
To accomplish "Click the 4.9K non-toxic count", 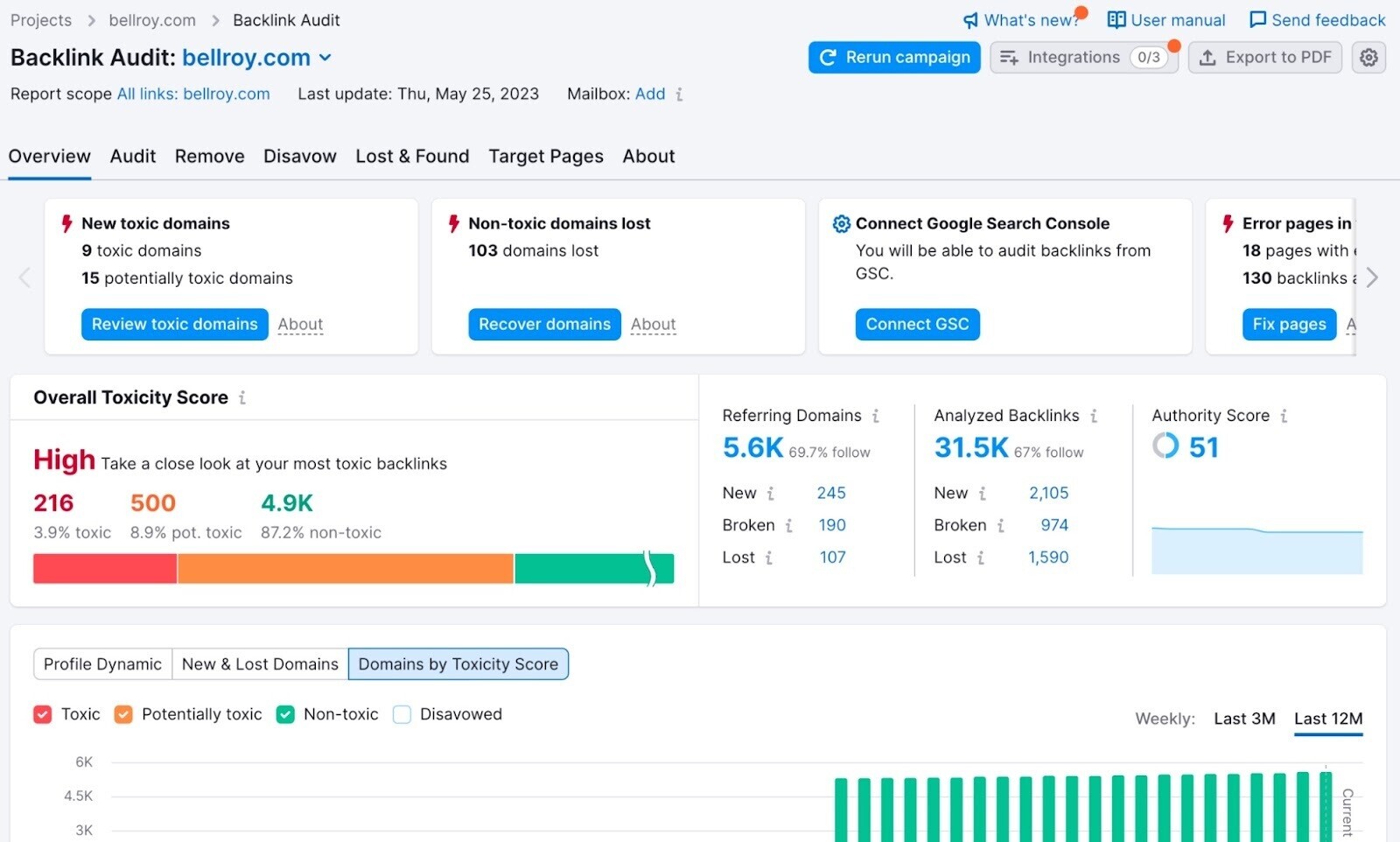I will (x=287, y=503).
